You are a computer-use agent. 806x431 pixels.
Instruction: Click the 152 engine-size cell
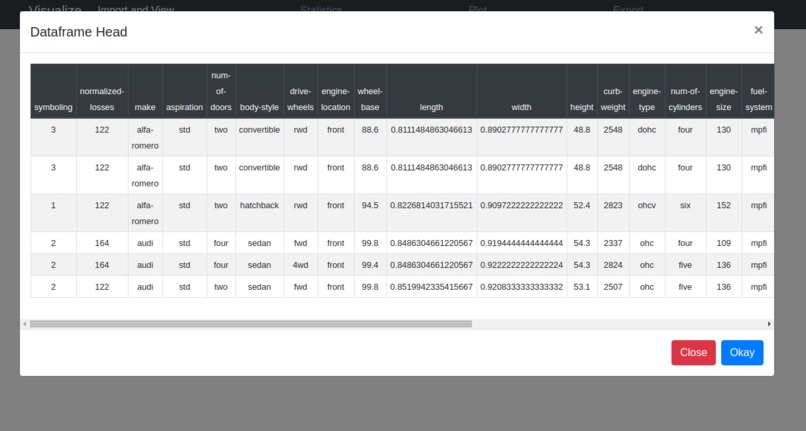pyautogui.click(x=724, y=213)
